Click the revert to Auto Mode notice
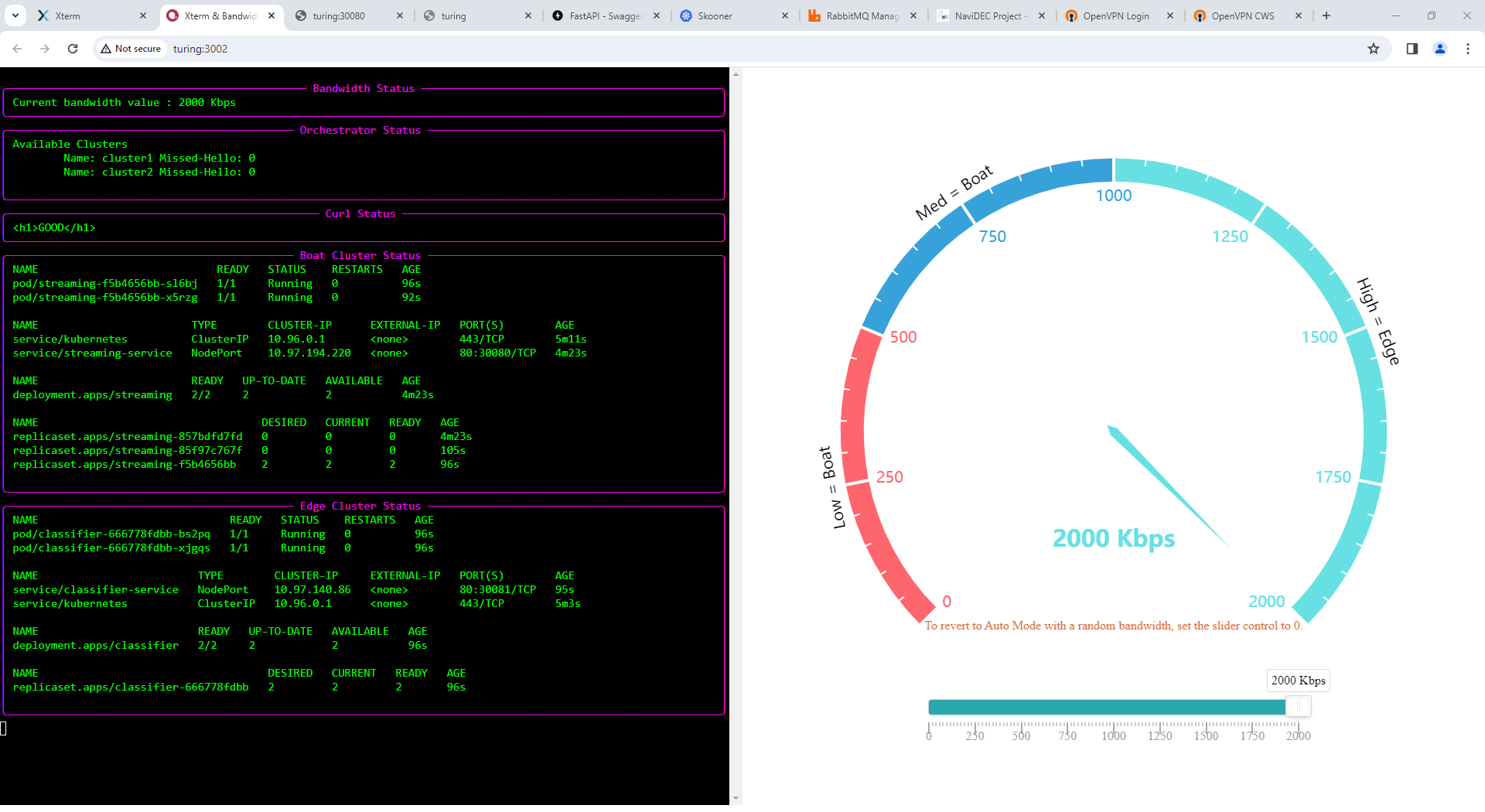The width and height of the screenshot is (1485, 812). pos(1114,626)
